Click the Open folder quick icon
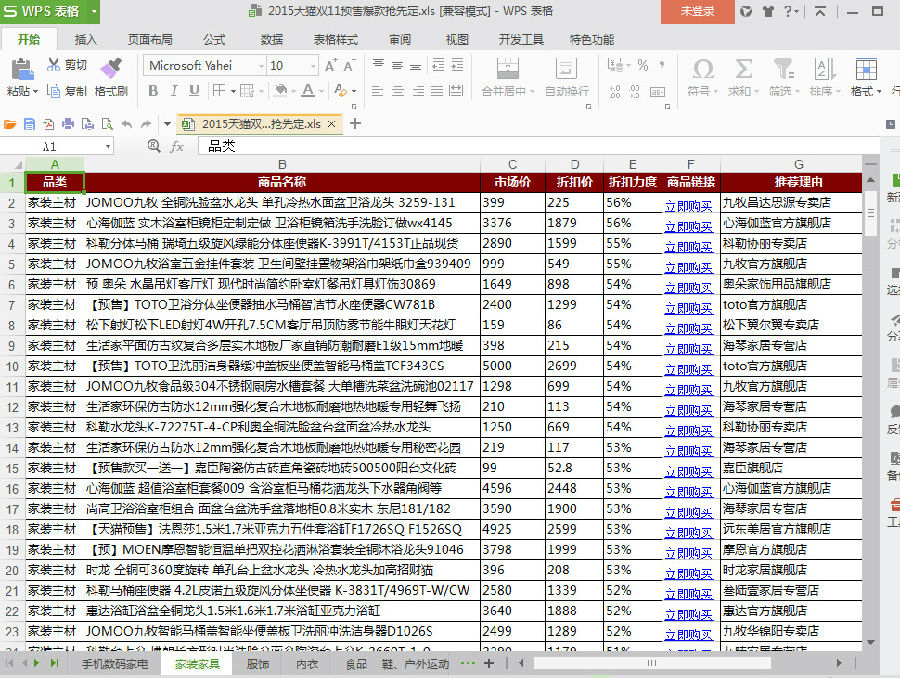 pos(10,124)
